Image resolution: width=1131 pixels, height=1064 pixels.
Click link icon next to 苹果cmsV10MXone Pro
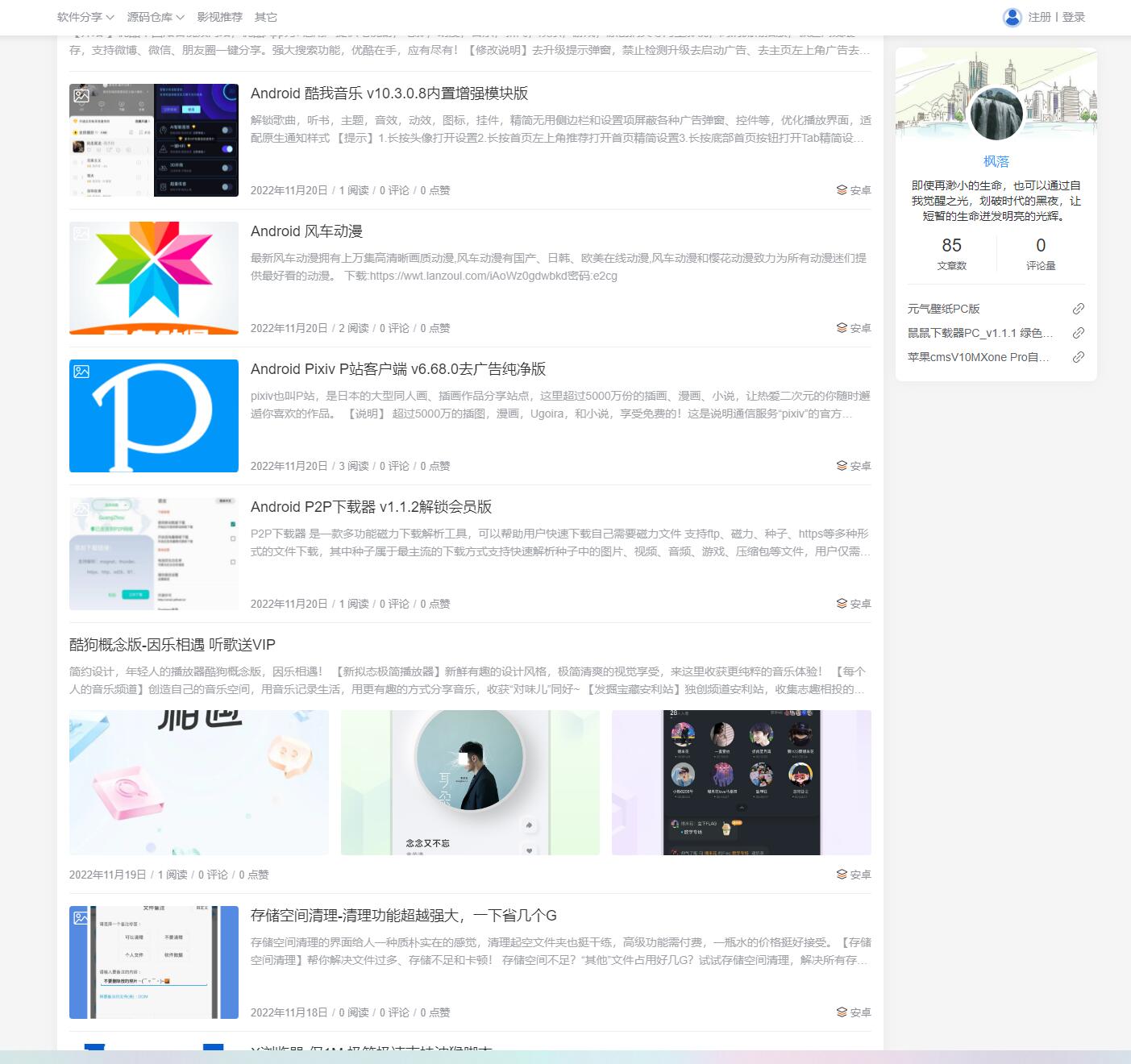pyautogui.click(x=1078, y=357)
